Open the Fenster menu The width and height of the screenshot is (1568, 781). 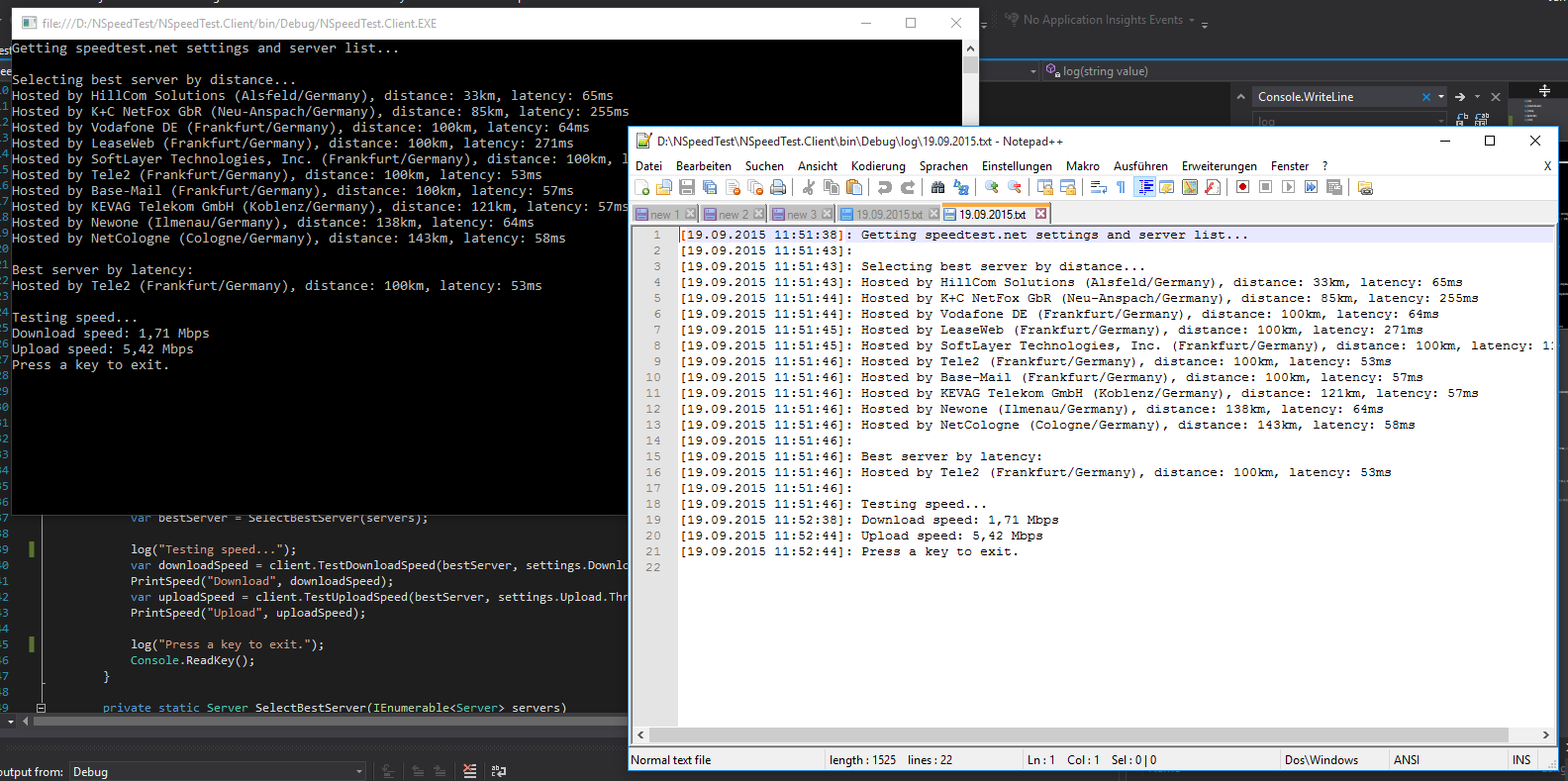pos(1290,166)
